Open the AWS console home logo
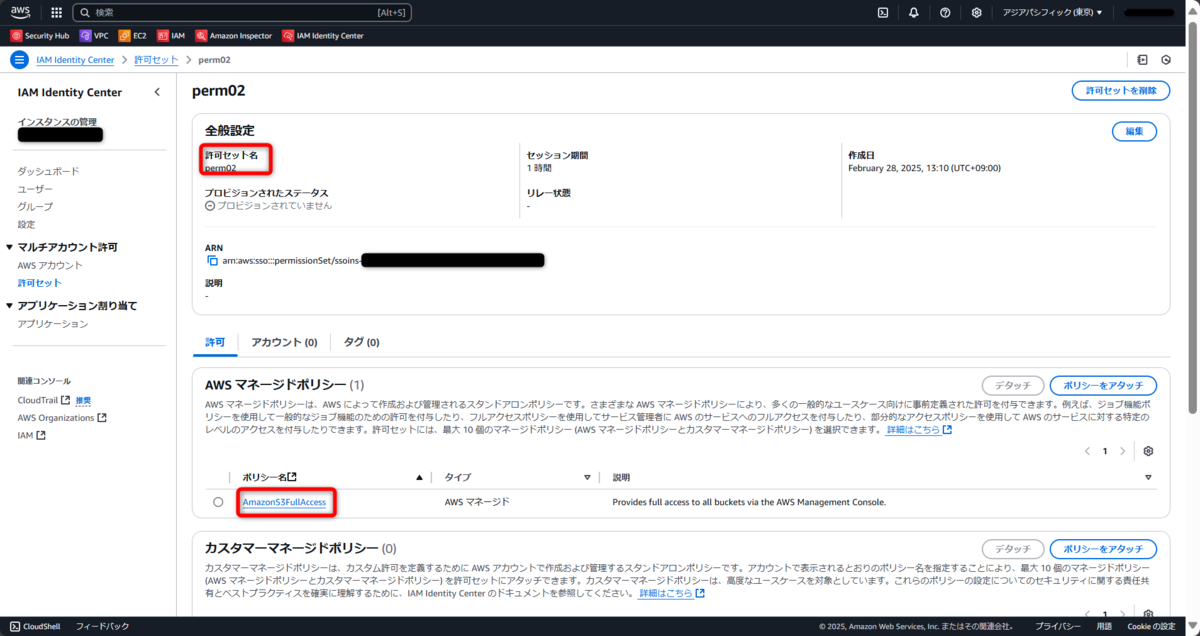Viewport: 1200px width, 636px height. (x=21, y=12)
